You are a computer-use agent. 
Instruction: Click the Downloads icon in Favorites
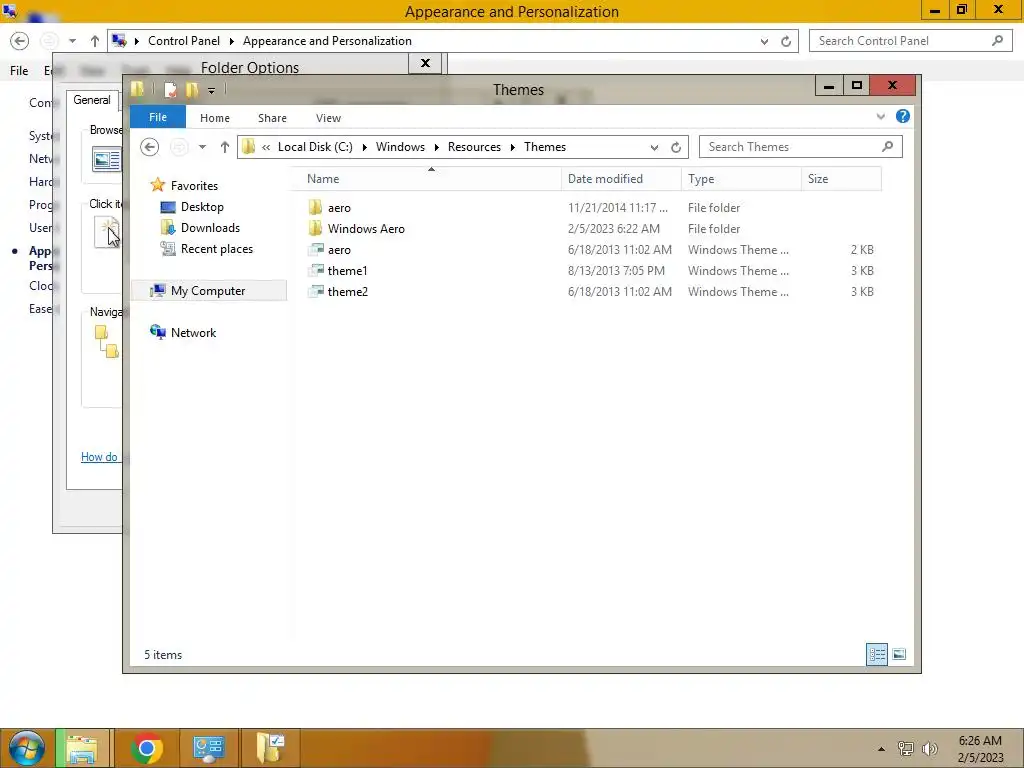tap(168, 228)
